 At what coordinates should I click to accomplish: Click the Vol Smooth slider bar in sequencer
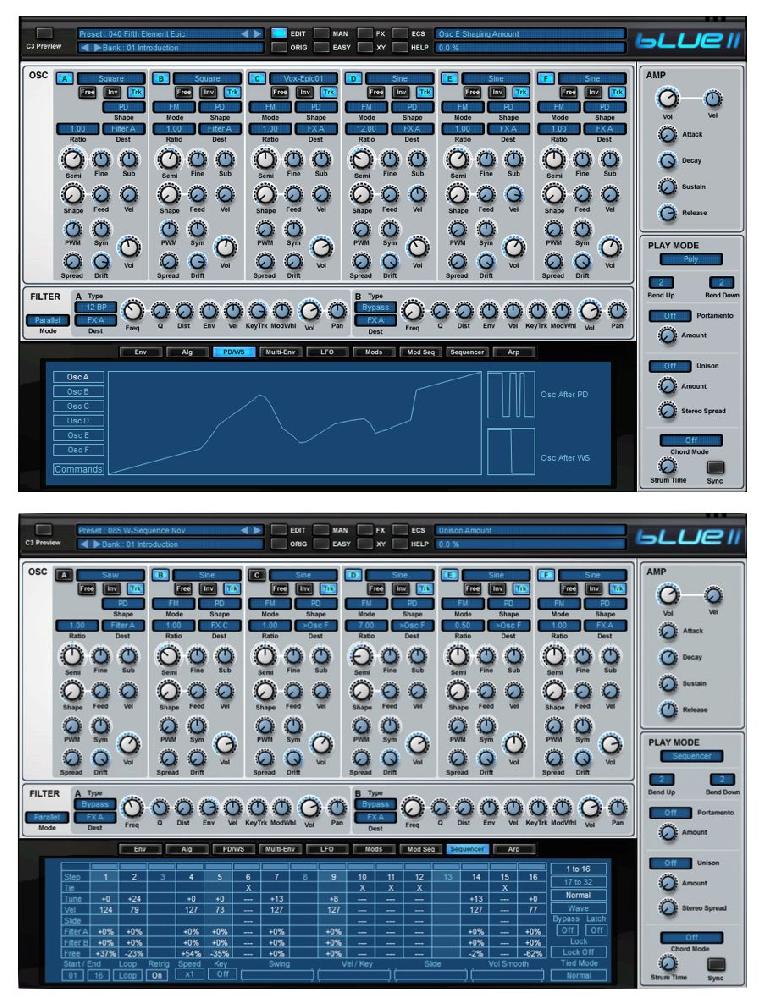coord(508,975)
